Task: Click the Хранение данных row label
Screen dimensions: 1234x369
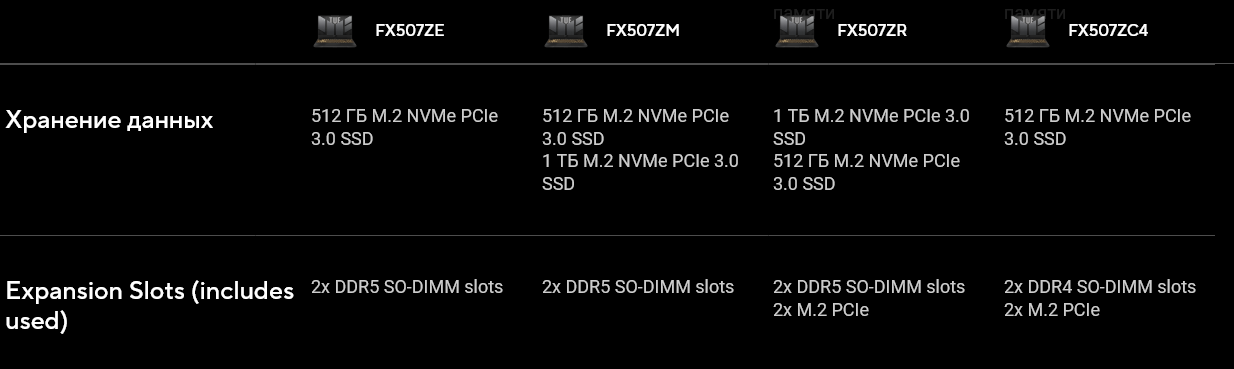Action: pos(109,121)
